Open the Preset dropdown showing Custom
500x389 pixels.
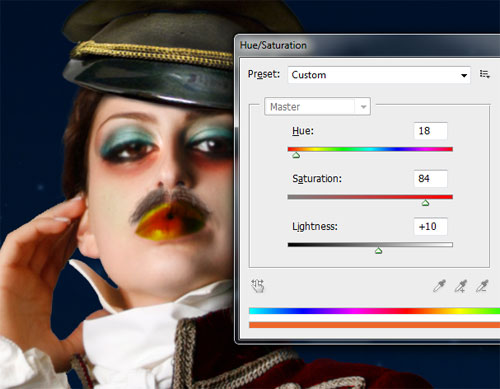379,75
